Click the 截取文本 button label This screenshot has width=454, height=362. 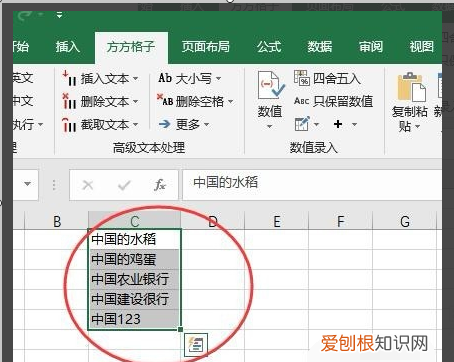(x=105, y=125)
